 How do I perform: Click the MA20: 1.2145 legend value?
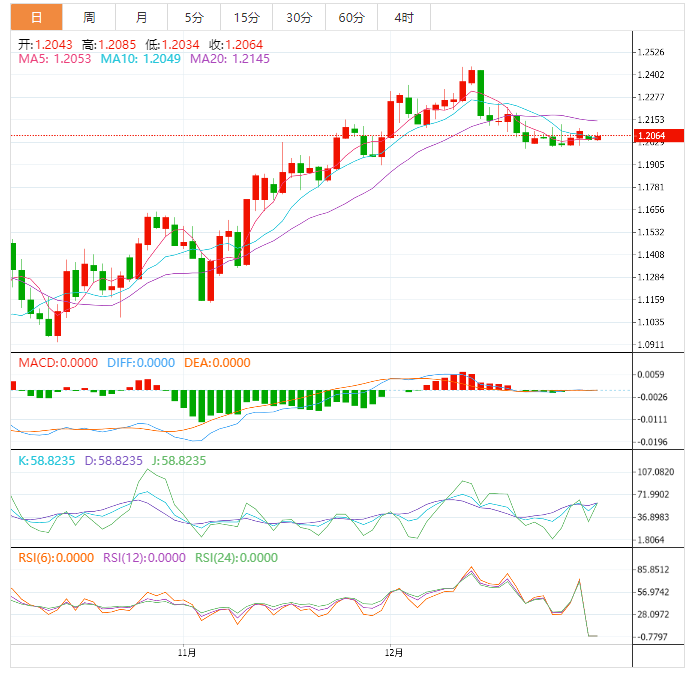click(x=230, y=59)
